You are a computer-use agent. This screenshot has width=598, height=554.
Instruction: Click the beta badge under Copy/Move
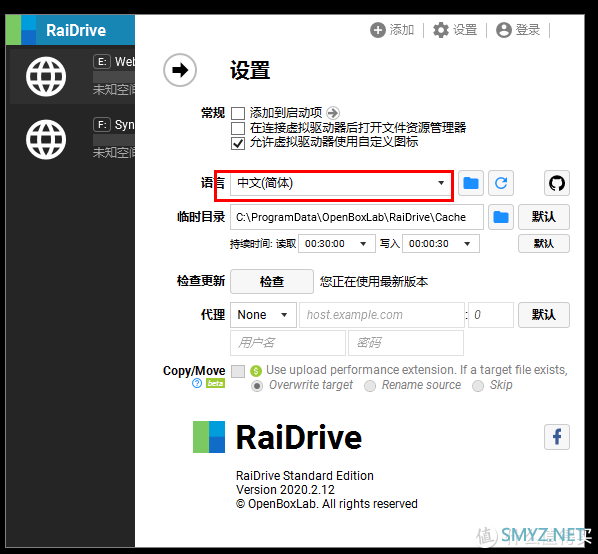(x=215, y=383)
